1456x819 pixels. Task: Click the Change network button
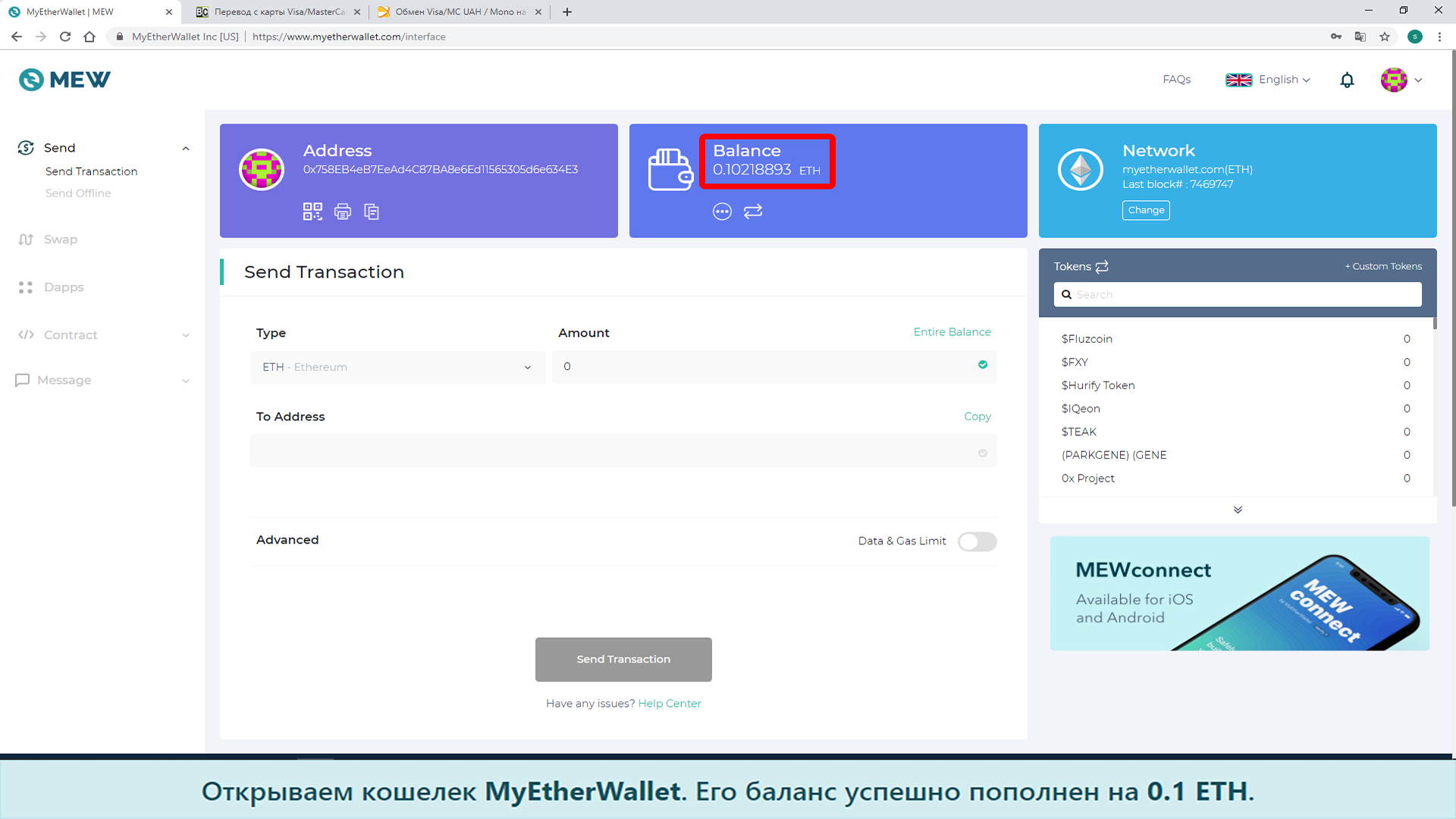1146,210
